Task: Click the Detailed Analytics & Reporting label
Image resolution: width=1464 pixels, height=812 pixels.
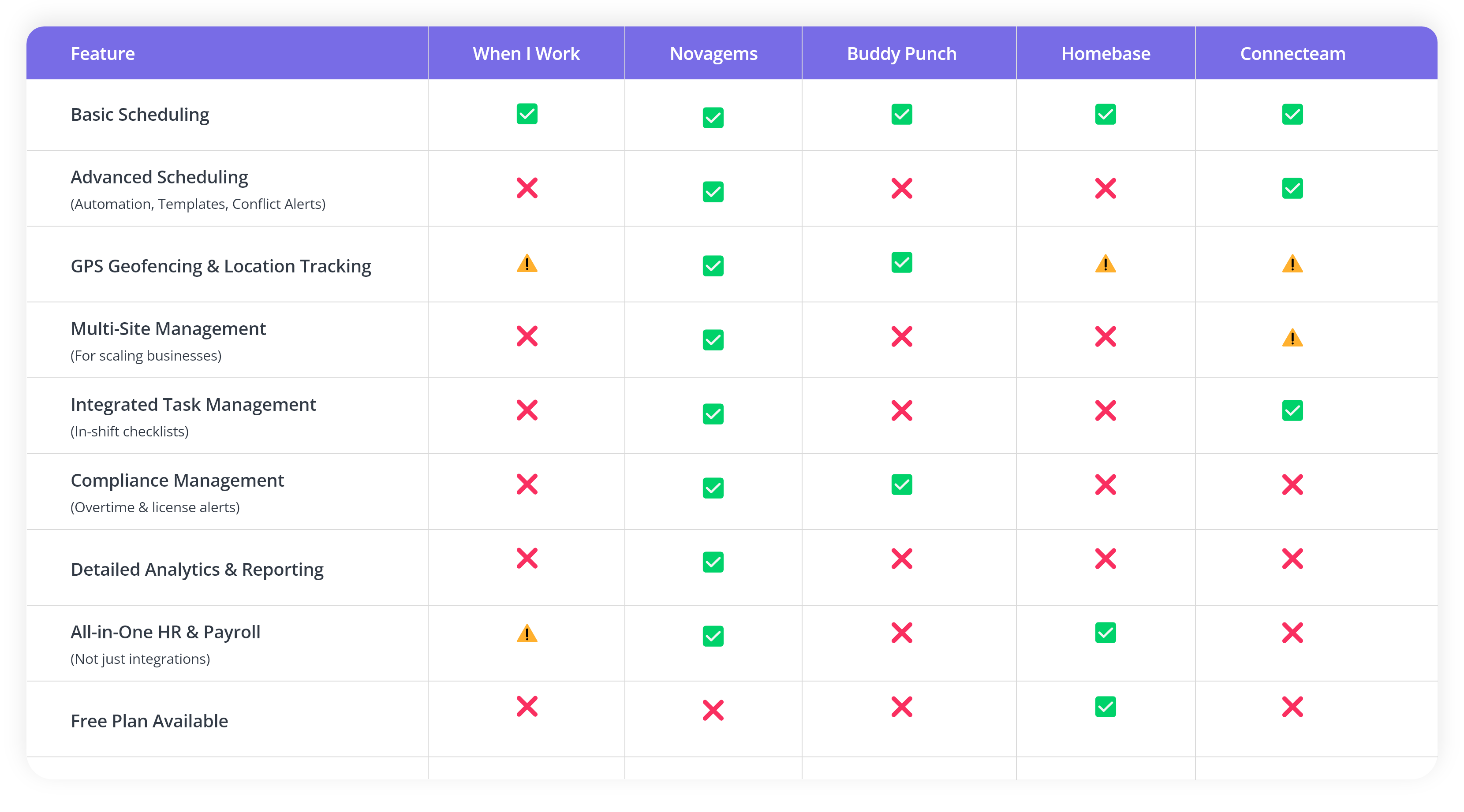Action: 197,568
